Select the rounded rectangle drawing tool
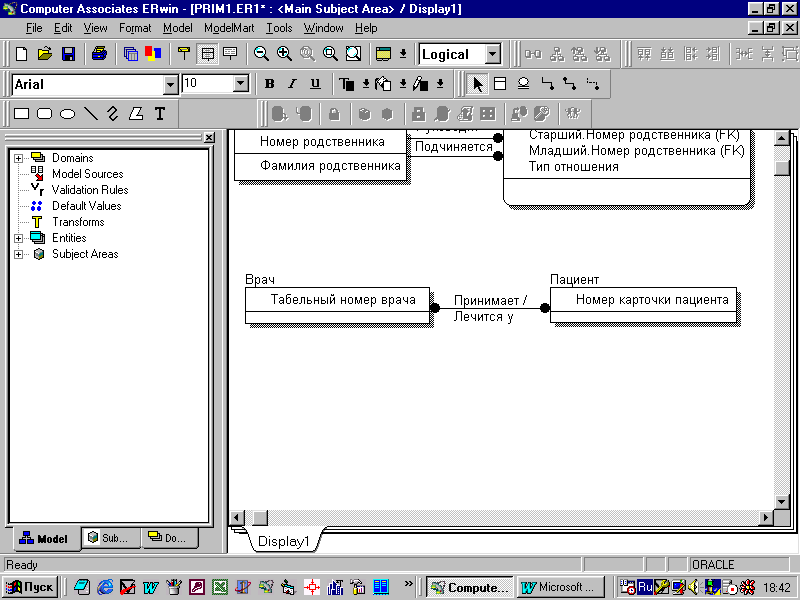Screen dimensions: 800x600 pos(44,114)
